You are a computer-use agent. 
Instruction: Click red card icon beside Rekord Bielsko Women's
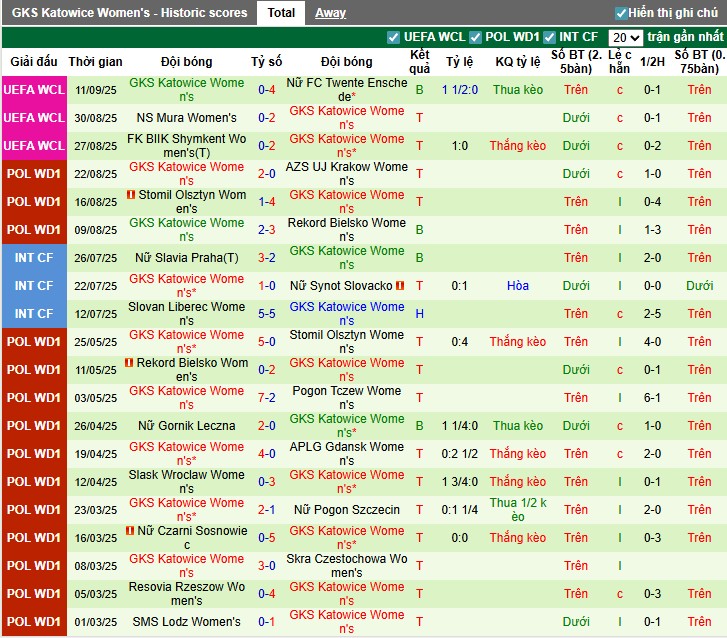(x=130, y=363)
